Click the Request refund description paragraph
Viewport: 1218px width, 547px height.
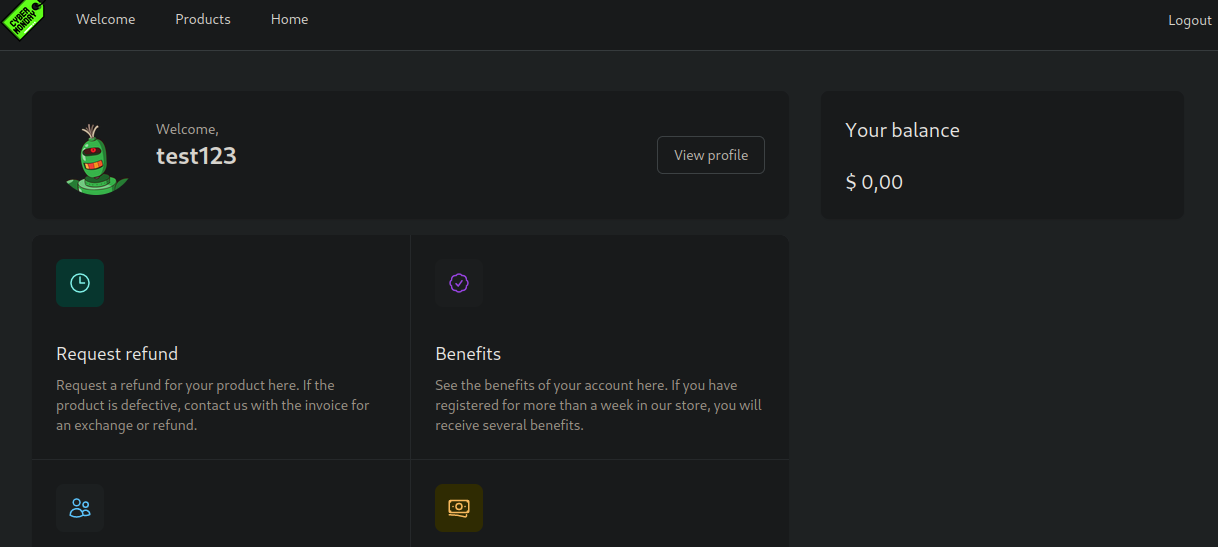click(x=212, y=405)
